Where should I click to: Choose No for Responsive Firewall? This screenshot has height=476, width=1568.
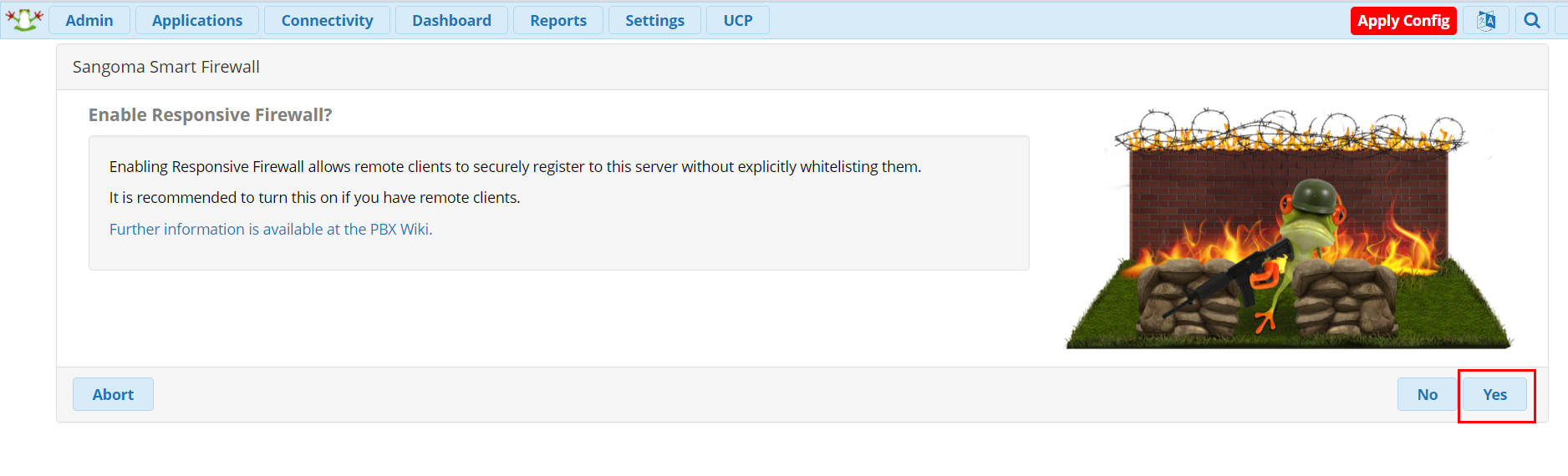[1428, 394]
